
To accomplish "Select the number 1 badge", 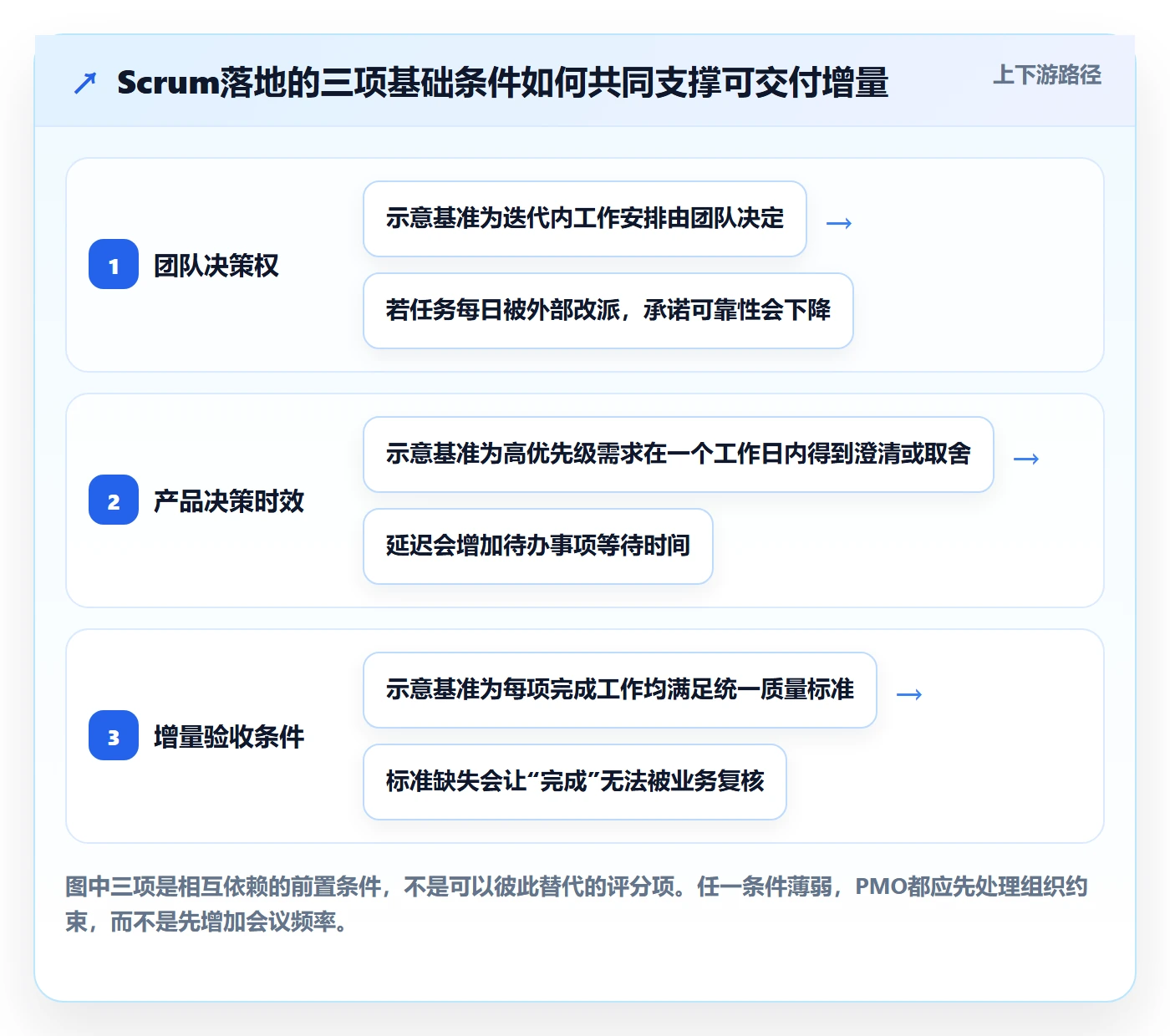I will (x=114, y=265).
